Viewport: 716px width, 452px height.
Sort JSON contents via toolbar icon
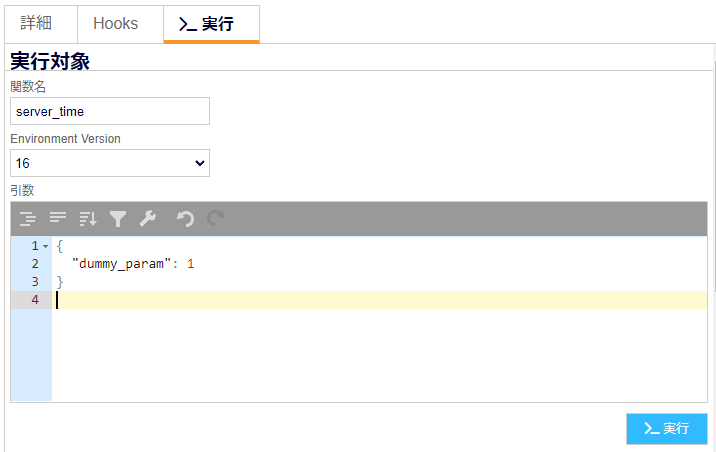pyautogui.click(x=88, y=219)
